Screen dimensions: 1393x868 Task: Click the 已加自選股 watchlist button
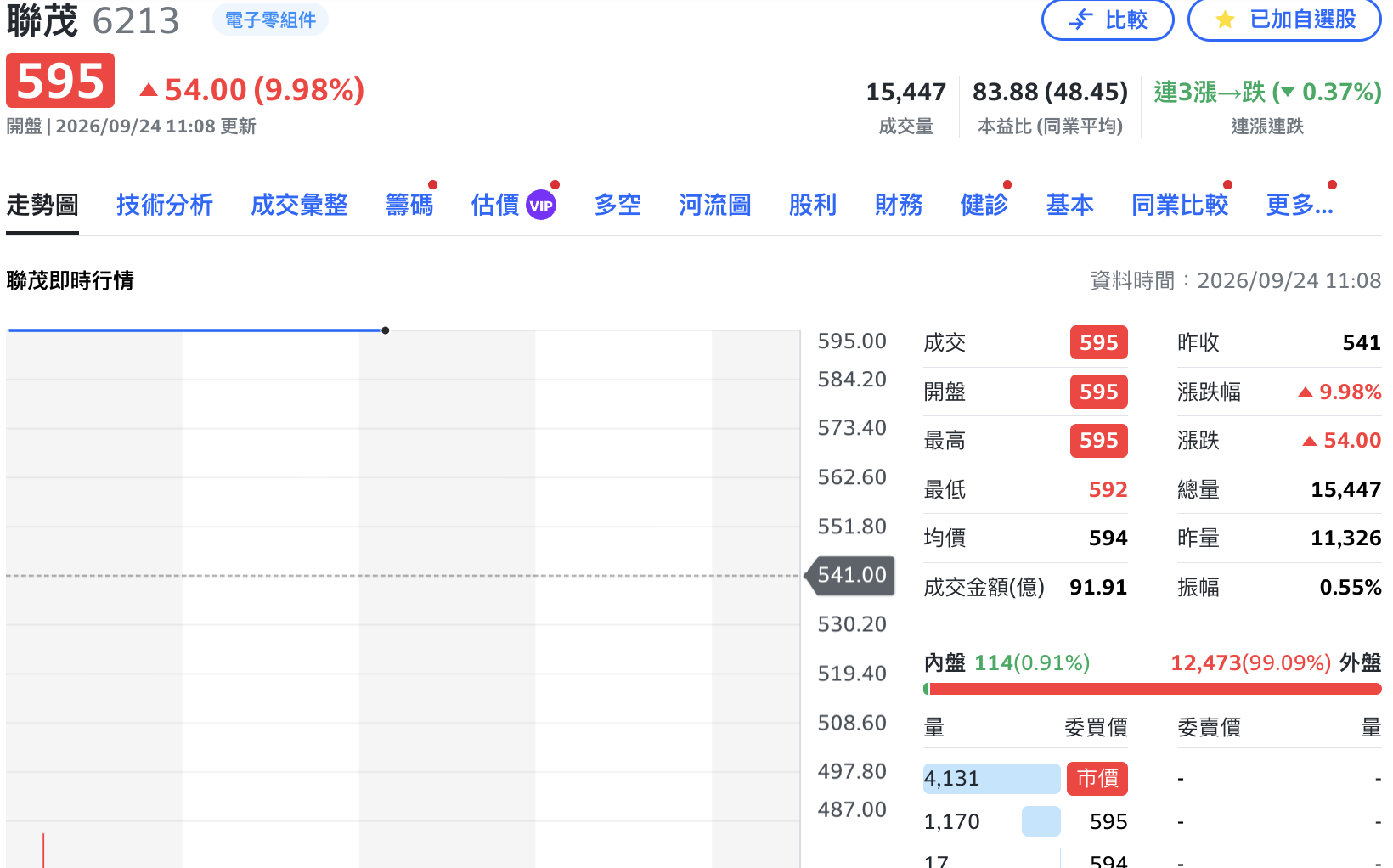1284,20
